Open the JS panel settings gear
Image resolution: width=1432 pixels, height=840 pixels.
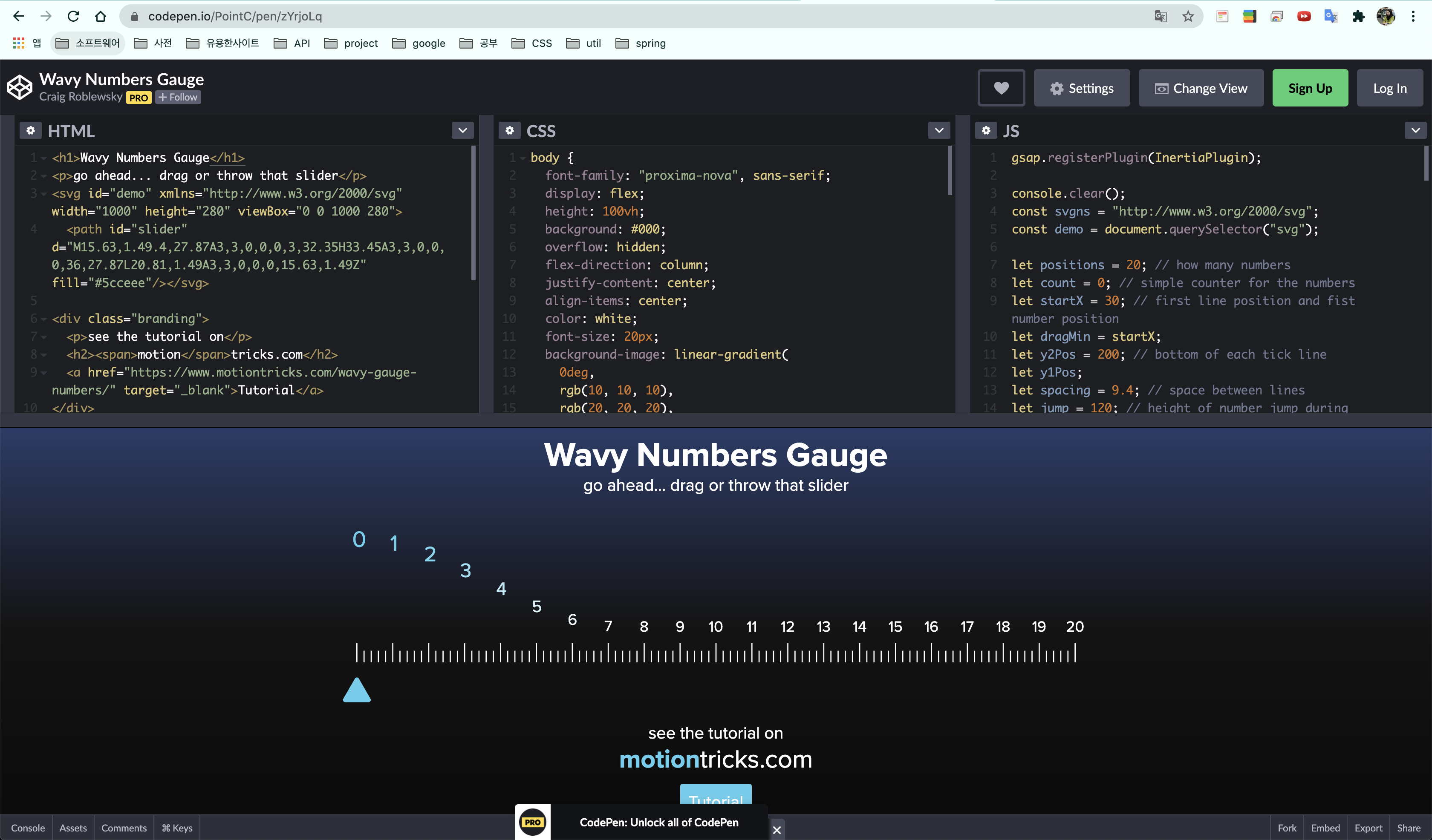point(986,131)
